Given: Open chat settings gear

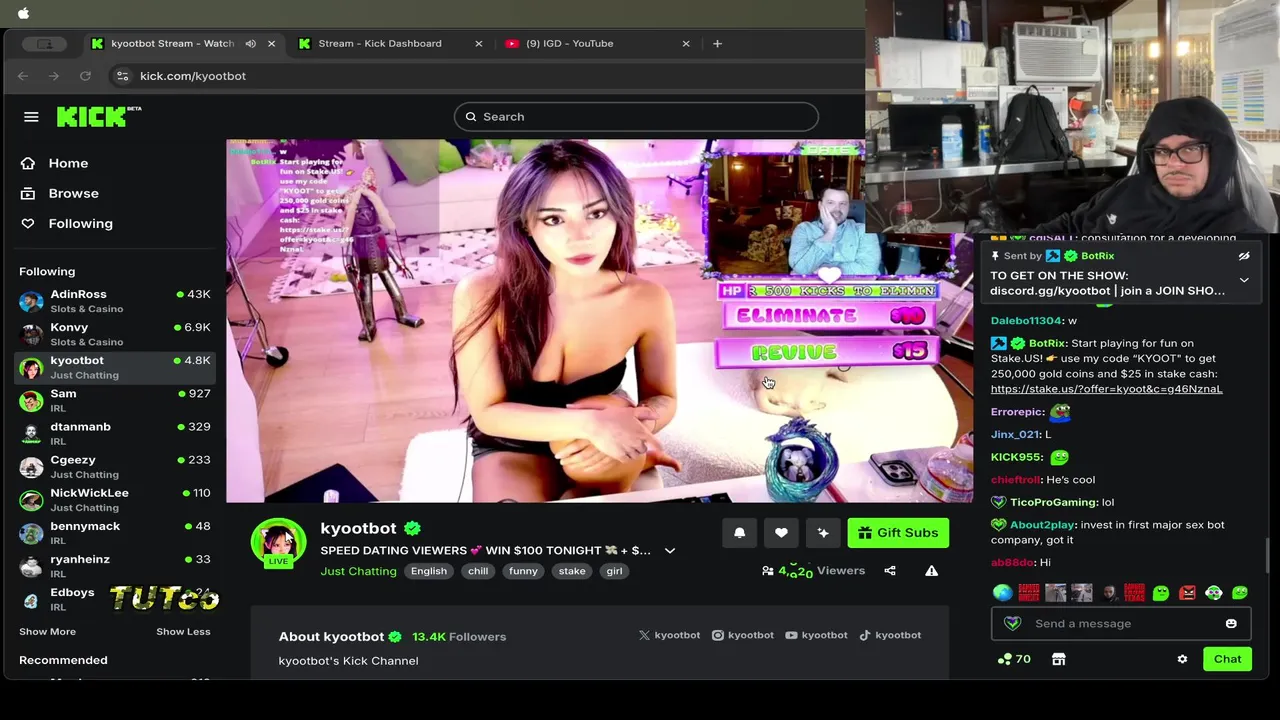Looking at the screenshot, I should [x=1182, y=659].
